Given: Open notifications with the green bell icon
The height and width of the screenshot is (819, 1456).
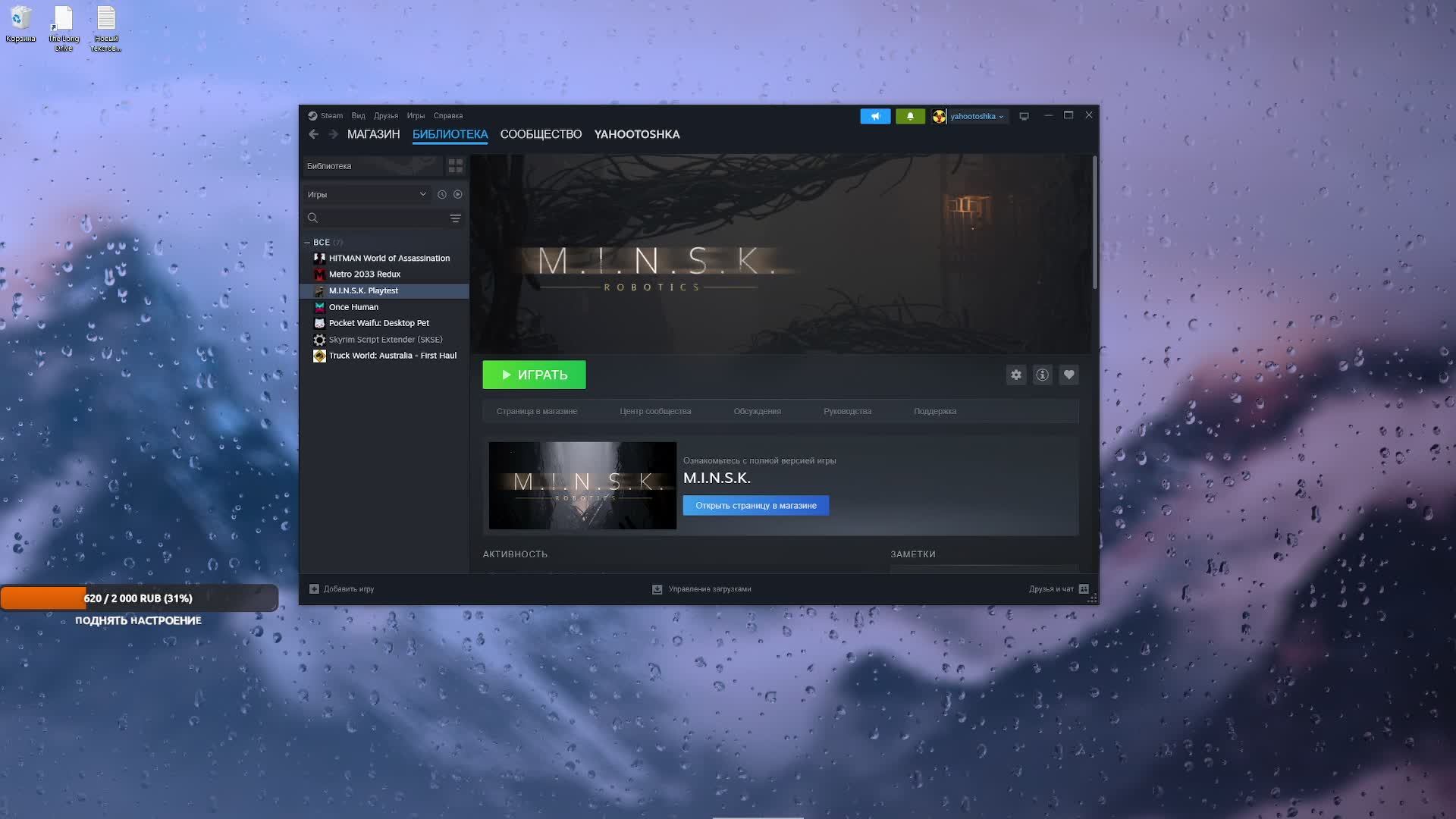Looking at the screenshot, I should pos(910,116).
